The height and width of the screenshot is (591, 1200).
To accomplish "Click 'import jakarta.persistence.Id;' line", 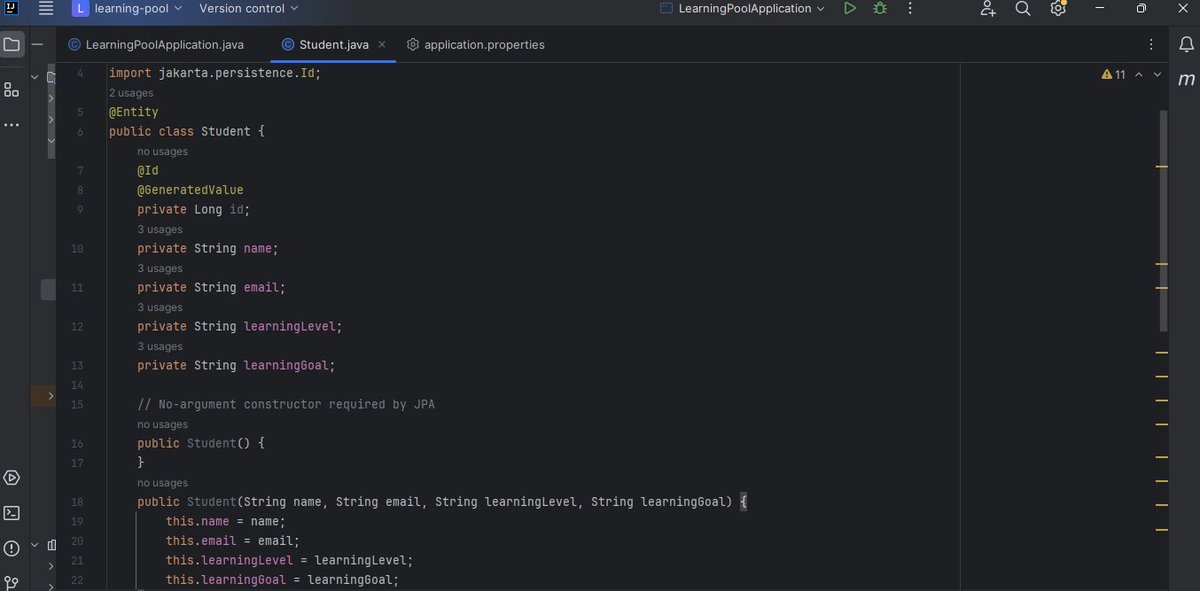I will coord(215,74).
